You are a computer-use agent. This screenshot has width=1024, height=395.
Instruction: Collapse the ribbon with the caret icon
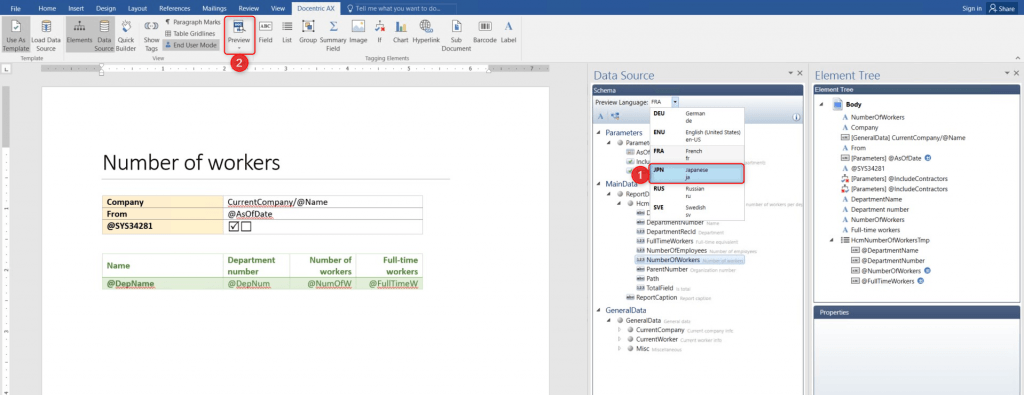1017,58
